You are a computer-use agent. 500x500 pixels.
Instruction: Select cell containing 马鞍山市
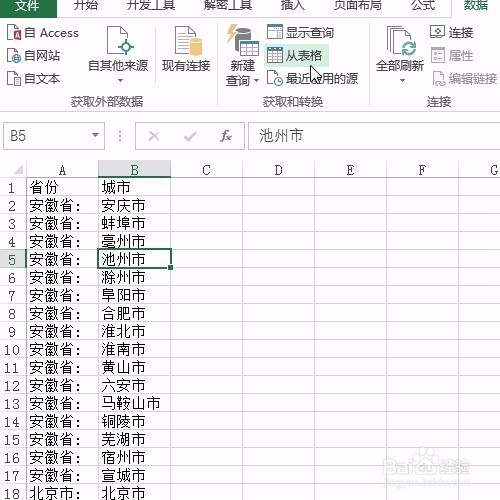(134, 403)
